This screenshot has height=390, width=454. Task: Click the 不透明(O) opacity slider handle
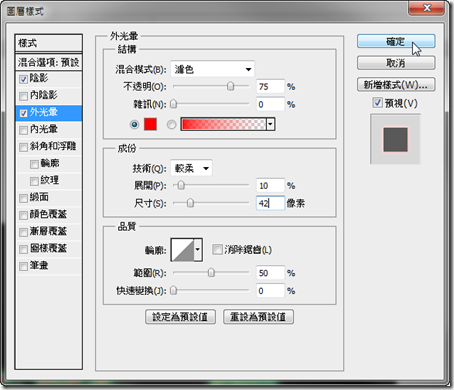tap(230, 86)
